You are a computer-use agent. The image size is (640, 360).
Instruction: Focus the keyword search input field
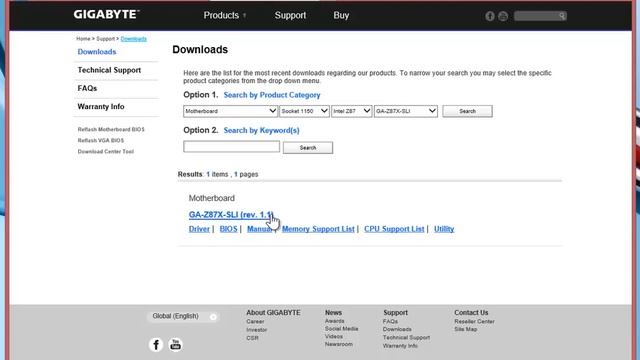tap(231, 147)
